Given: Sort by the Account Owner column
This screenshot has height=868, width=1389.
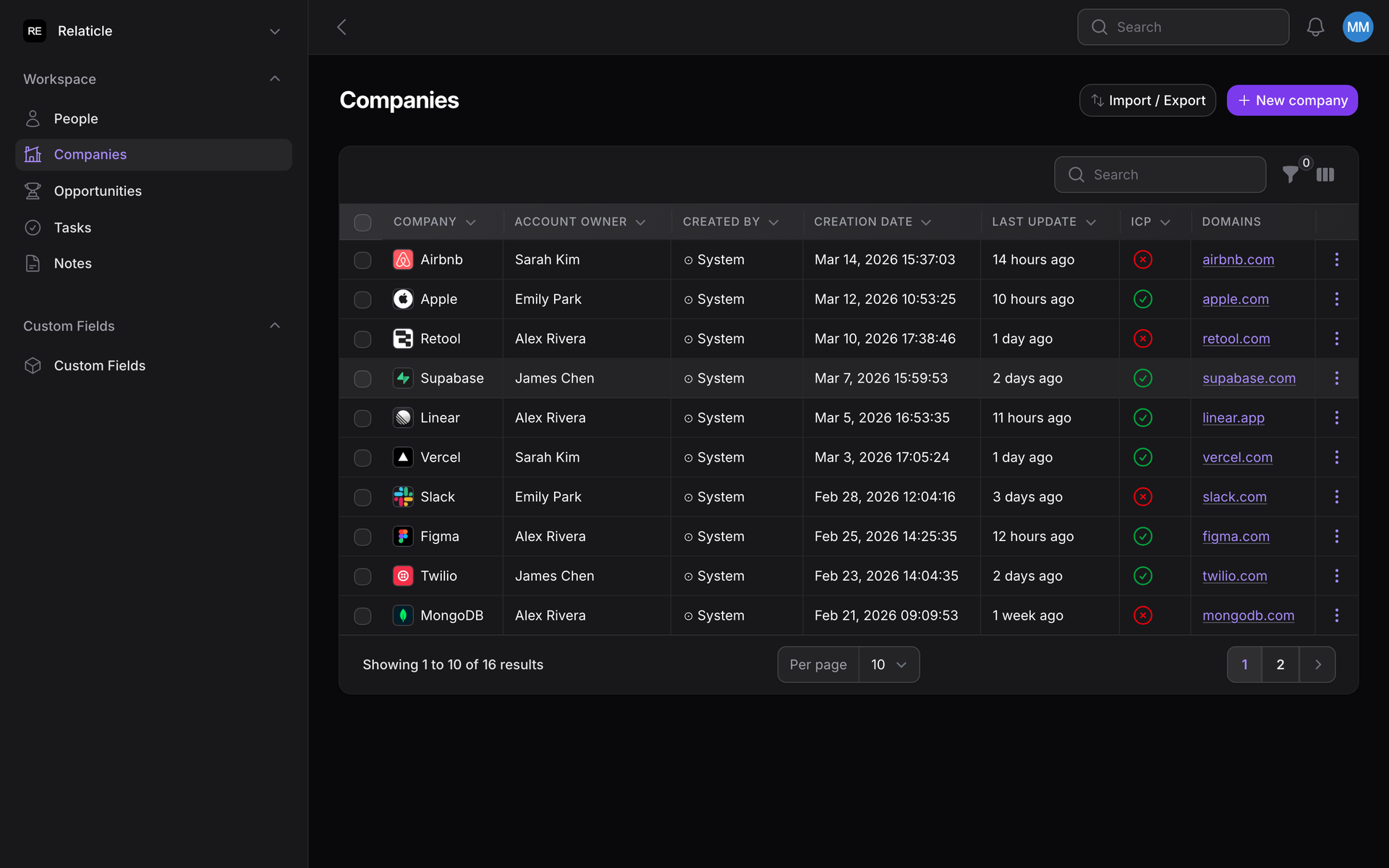Looking at the screenshot, I should tap(580, 222).
